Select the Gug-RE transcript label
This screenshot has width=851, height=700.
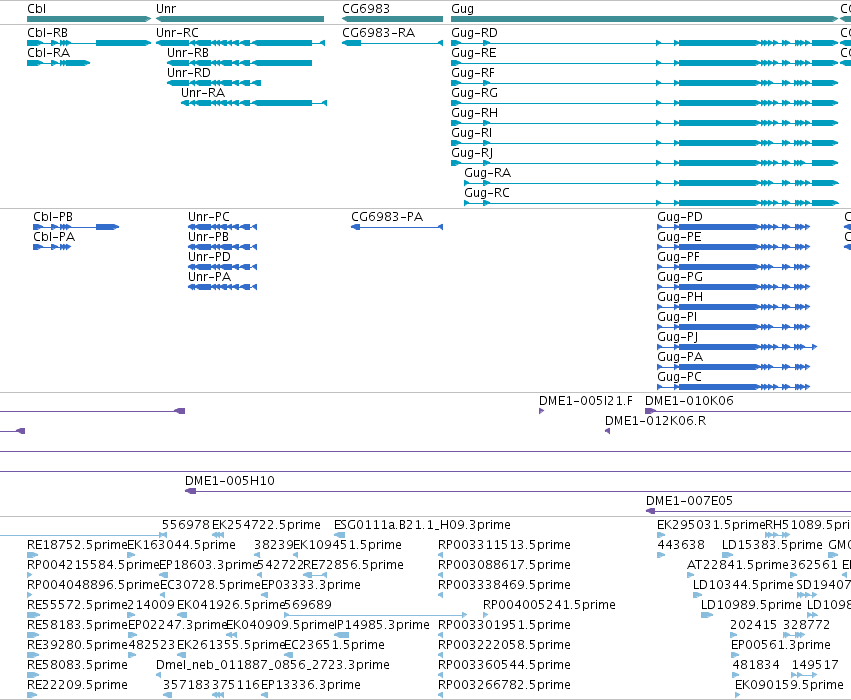click(x=473, y=53)
